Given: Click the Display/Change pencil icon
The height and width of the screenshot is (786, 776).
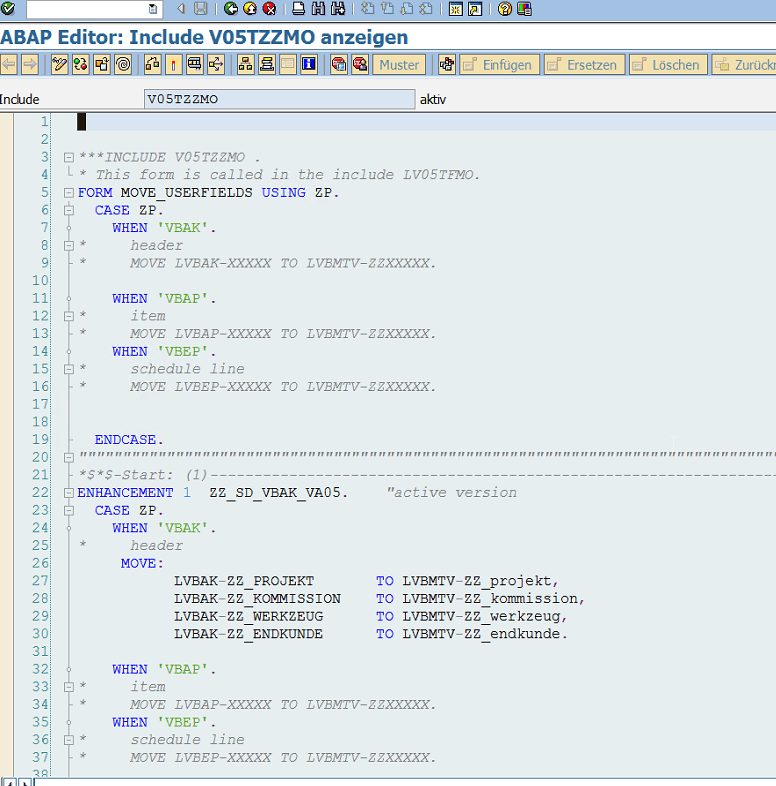Looking at the screenshot, I should 59,65.
